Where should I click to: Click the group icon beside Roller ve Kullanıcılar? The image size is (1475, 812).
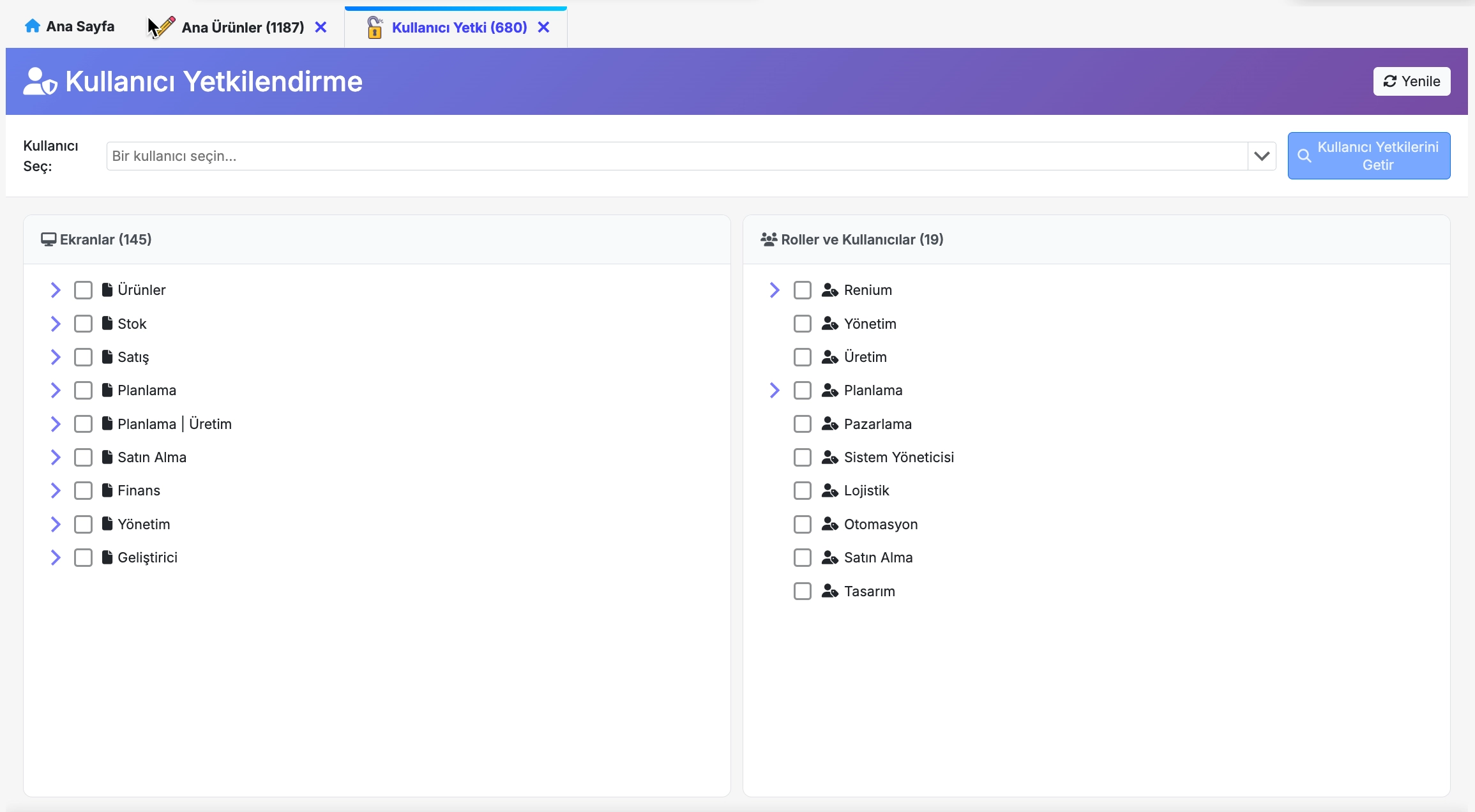(x=769, y=239)
